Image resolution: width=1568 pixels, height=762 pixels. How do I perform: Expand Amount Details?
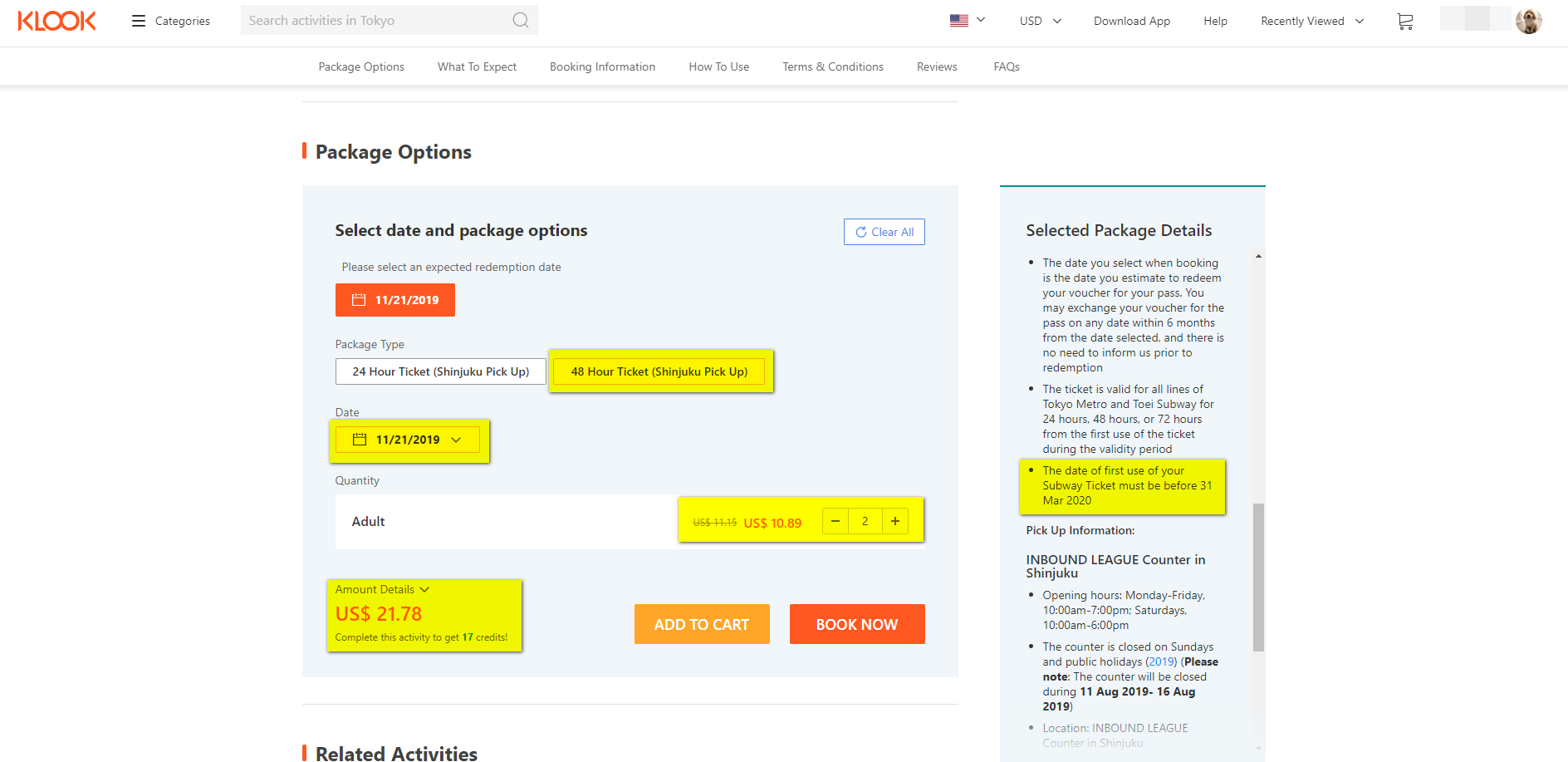382,589
